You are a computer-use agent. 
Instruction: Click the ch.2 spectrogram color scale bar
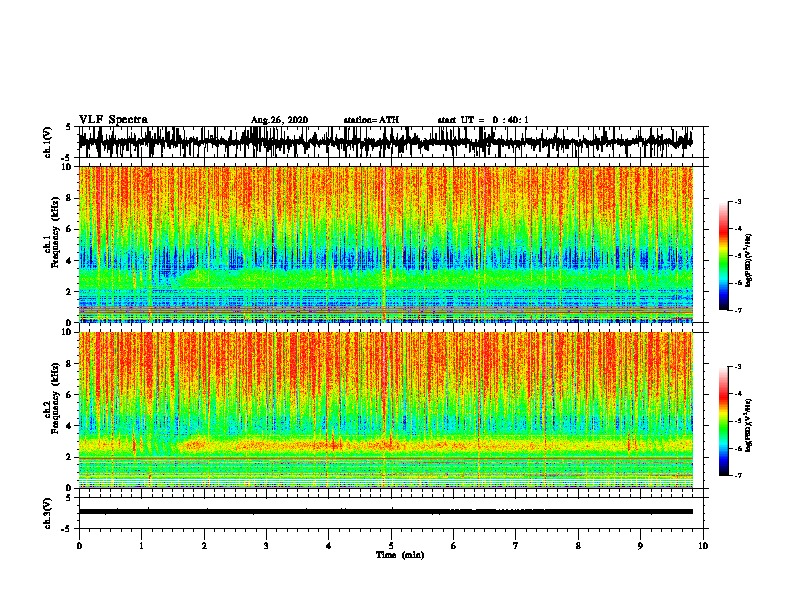pyautogui.click(x=723, y=421)
